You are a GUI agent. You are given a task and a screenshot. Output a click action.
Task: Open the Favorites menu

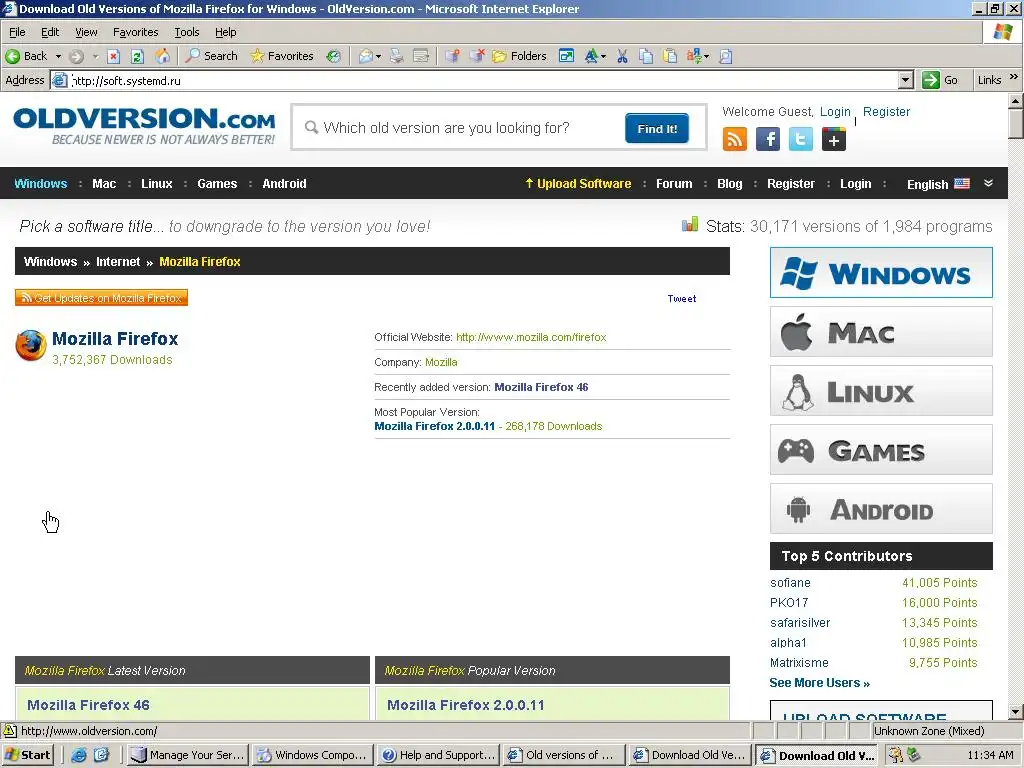135,32
